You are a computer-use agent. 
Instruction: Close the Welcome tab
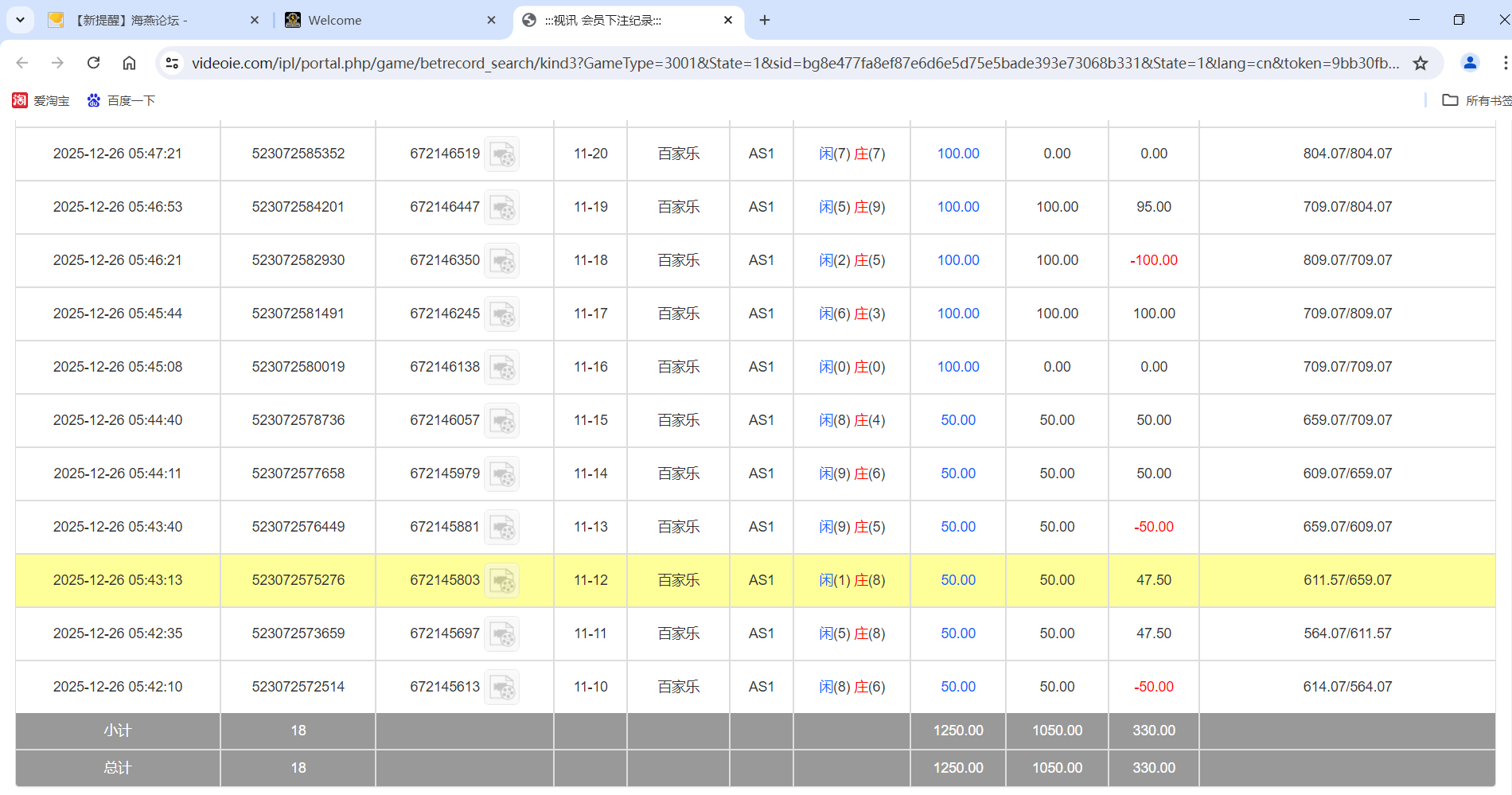(491, 20)
